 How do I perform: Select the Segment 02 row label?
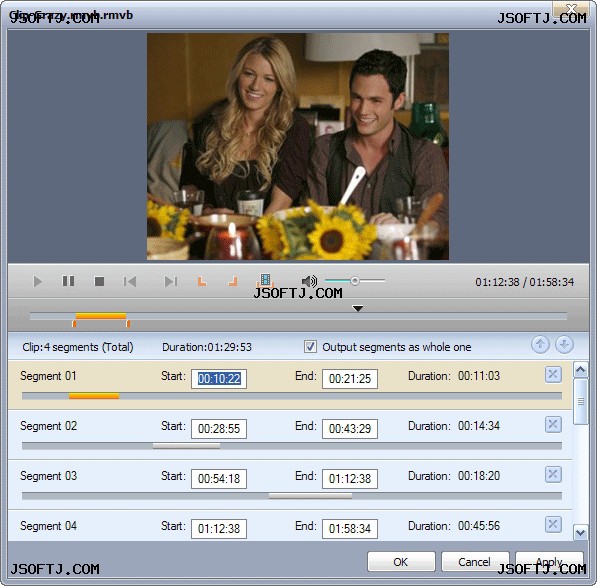[48, 426]
